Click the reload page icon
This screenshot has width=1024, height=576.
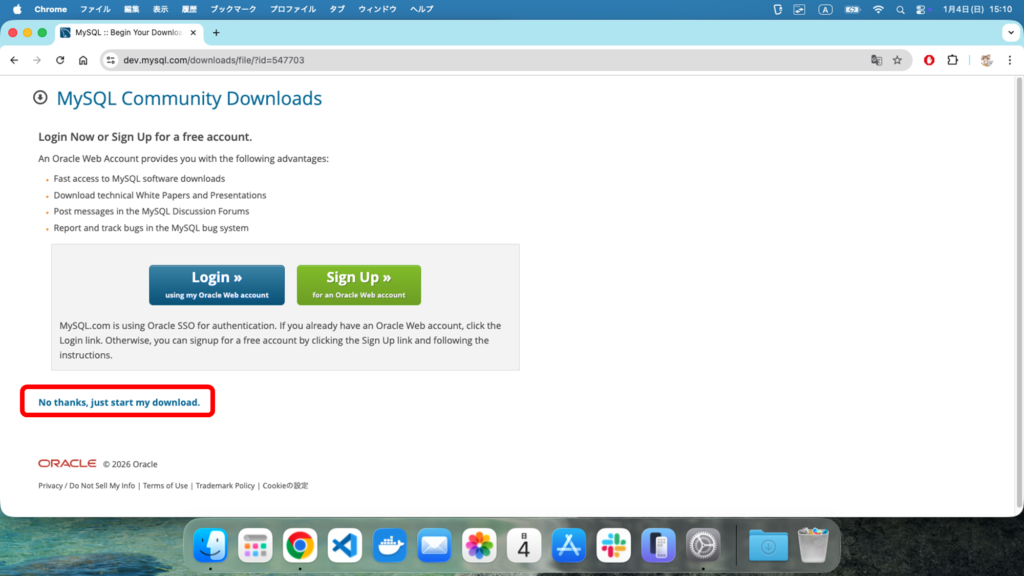pyautogui.click(x=60, y=60)
